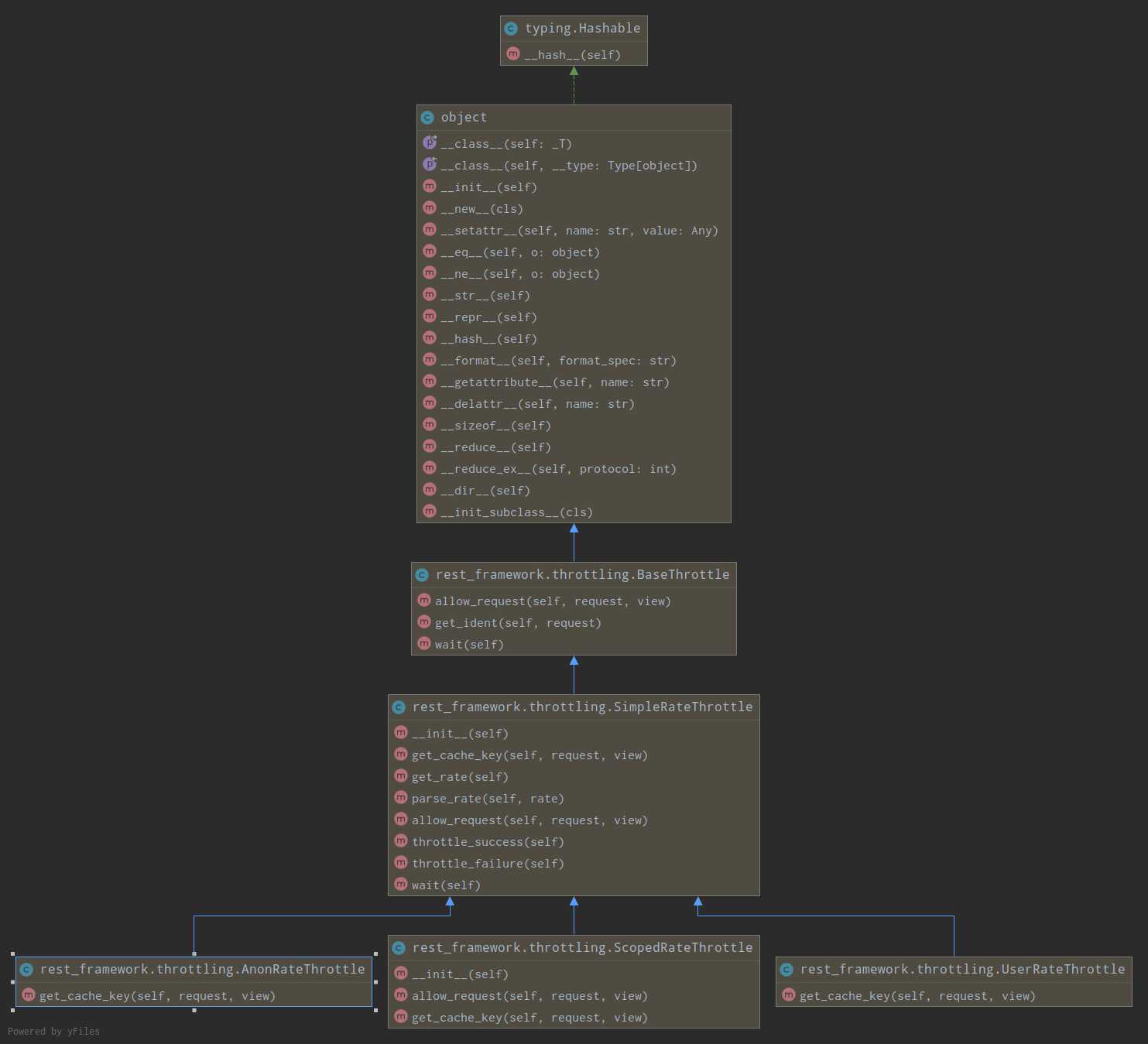Click method icon of __sizeof__(self)
Viewport: 1148px width, 1044px height.
point(430,424)
